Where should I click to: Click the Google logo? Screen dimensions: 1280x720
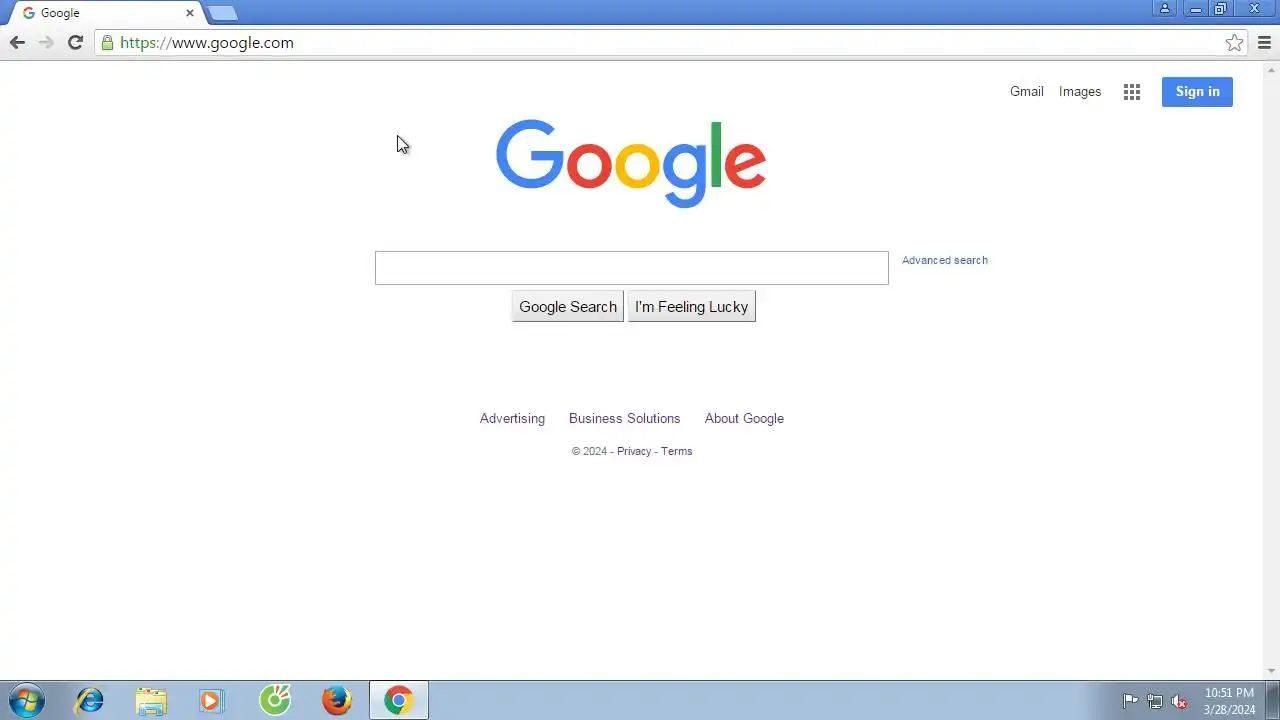point(631,163)
